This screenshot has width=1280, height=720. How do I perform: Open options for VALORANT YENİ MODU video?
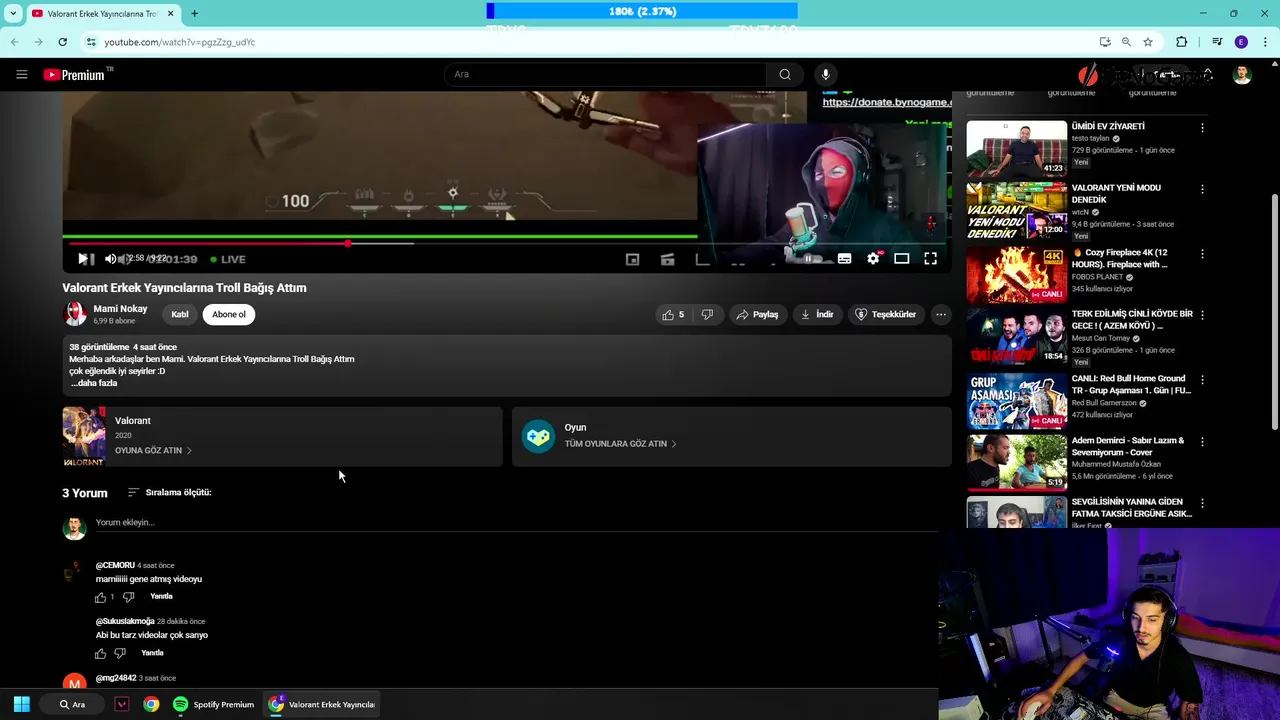(x=1202, y=189)
